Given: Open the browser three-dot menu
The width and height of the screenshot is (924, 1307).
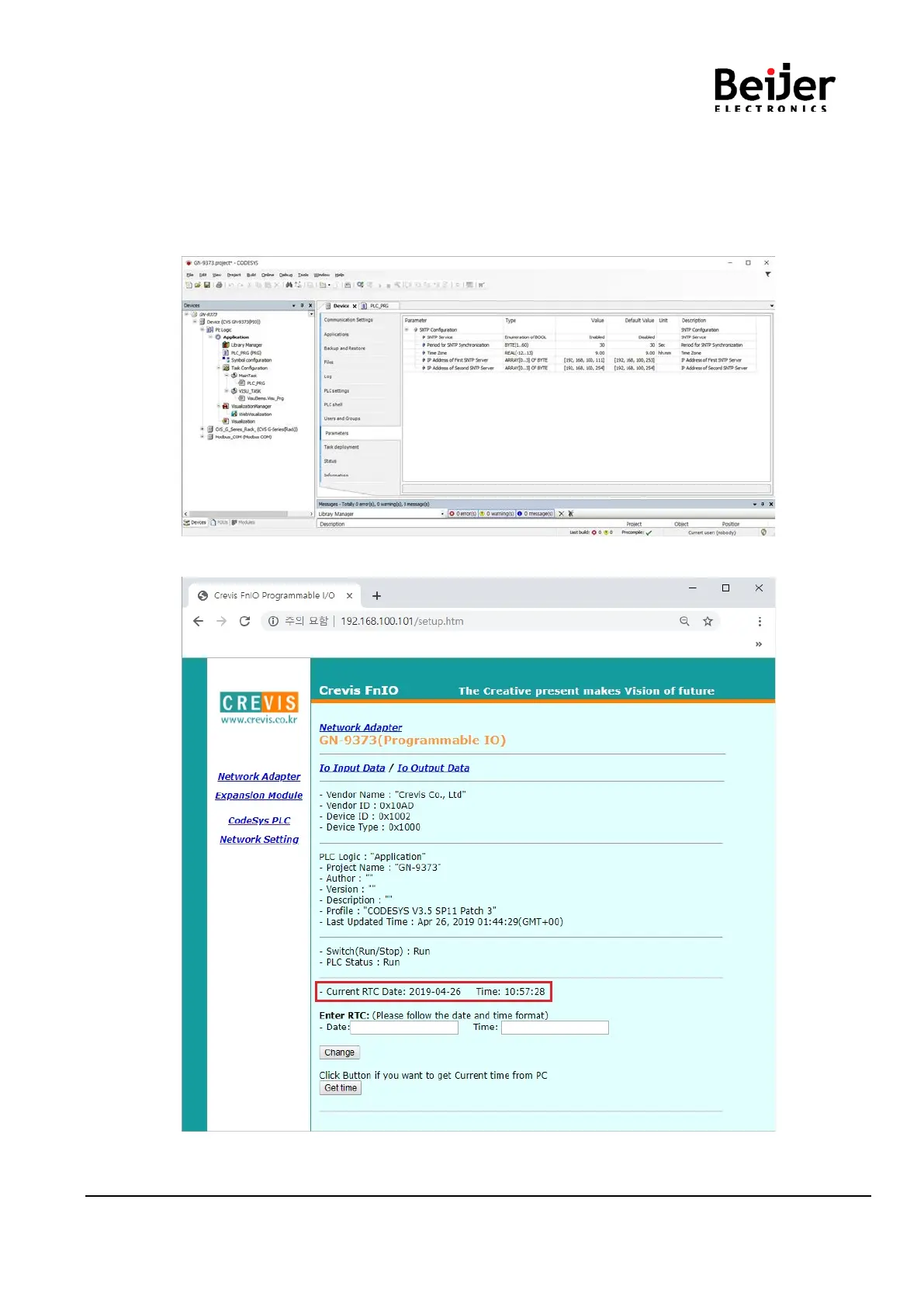Looking at the screenshot, I should [x=760, y=621].
